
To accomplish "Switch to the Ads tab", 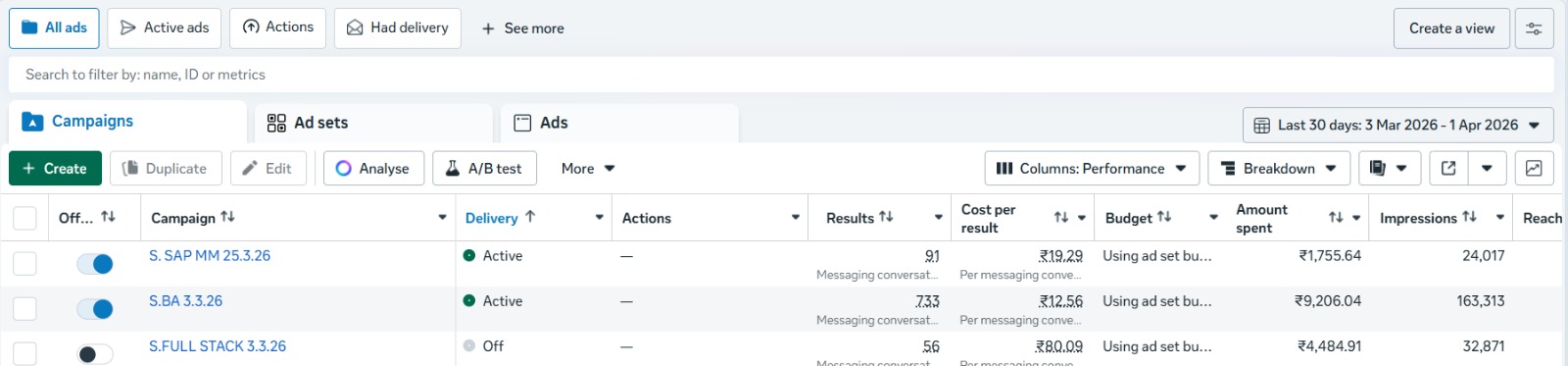I will tap(619, 123).
